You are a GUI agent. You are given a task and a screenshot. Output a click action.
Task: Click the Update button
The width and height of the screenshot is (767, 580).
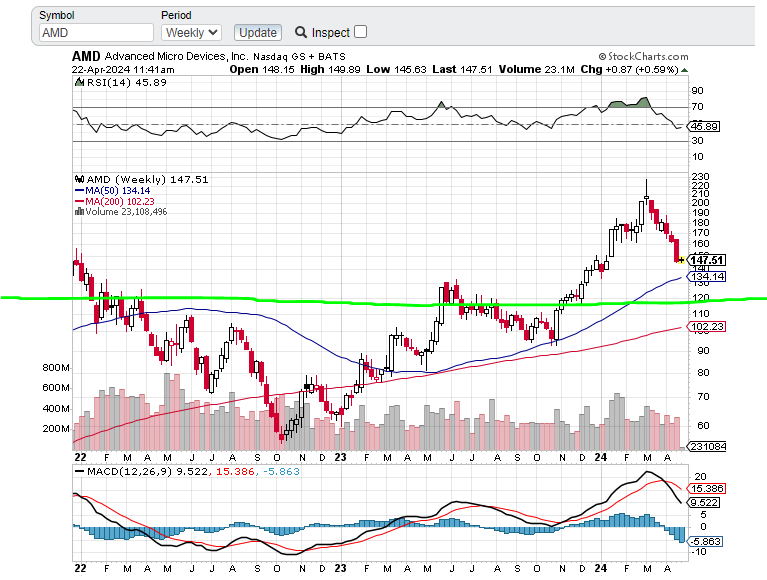(258, 33)
